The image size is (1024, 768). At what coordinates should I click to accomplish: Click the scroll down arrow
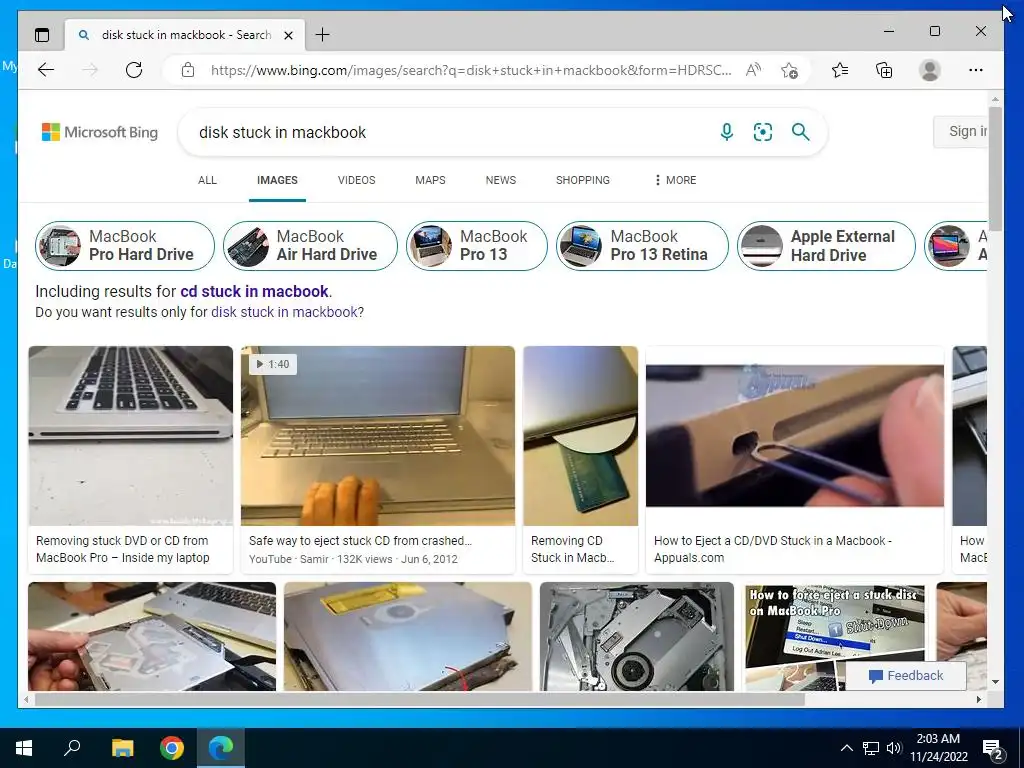click(x=995, y=682)
